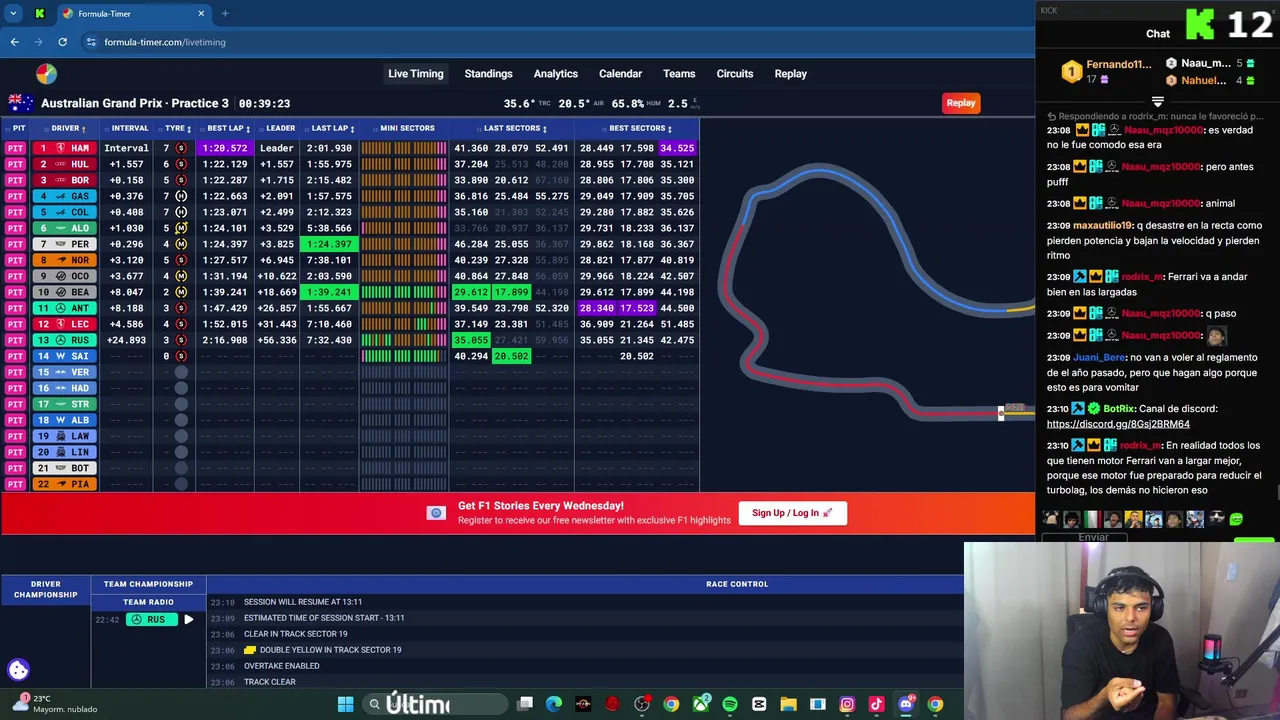The image size is (1280, 720).
Task: Click the message SESSION WILL RESUME AT 13:11
Action: click(303, 602)
